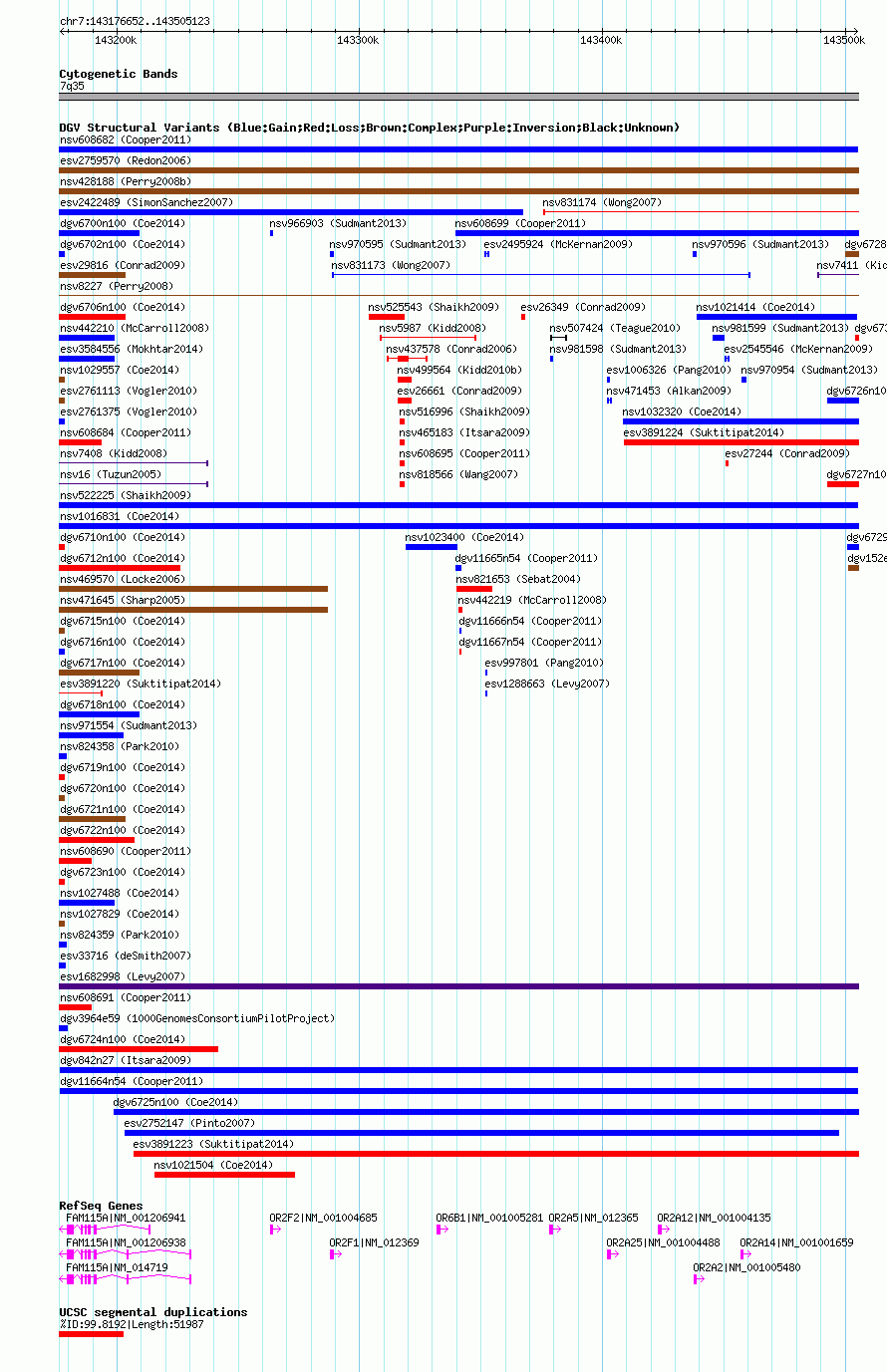The image size is (887, 1372).
Task: Click esv2495924 (McKernan2009) label
Action: [x=558, y=244]
